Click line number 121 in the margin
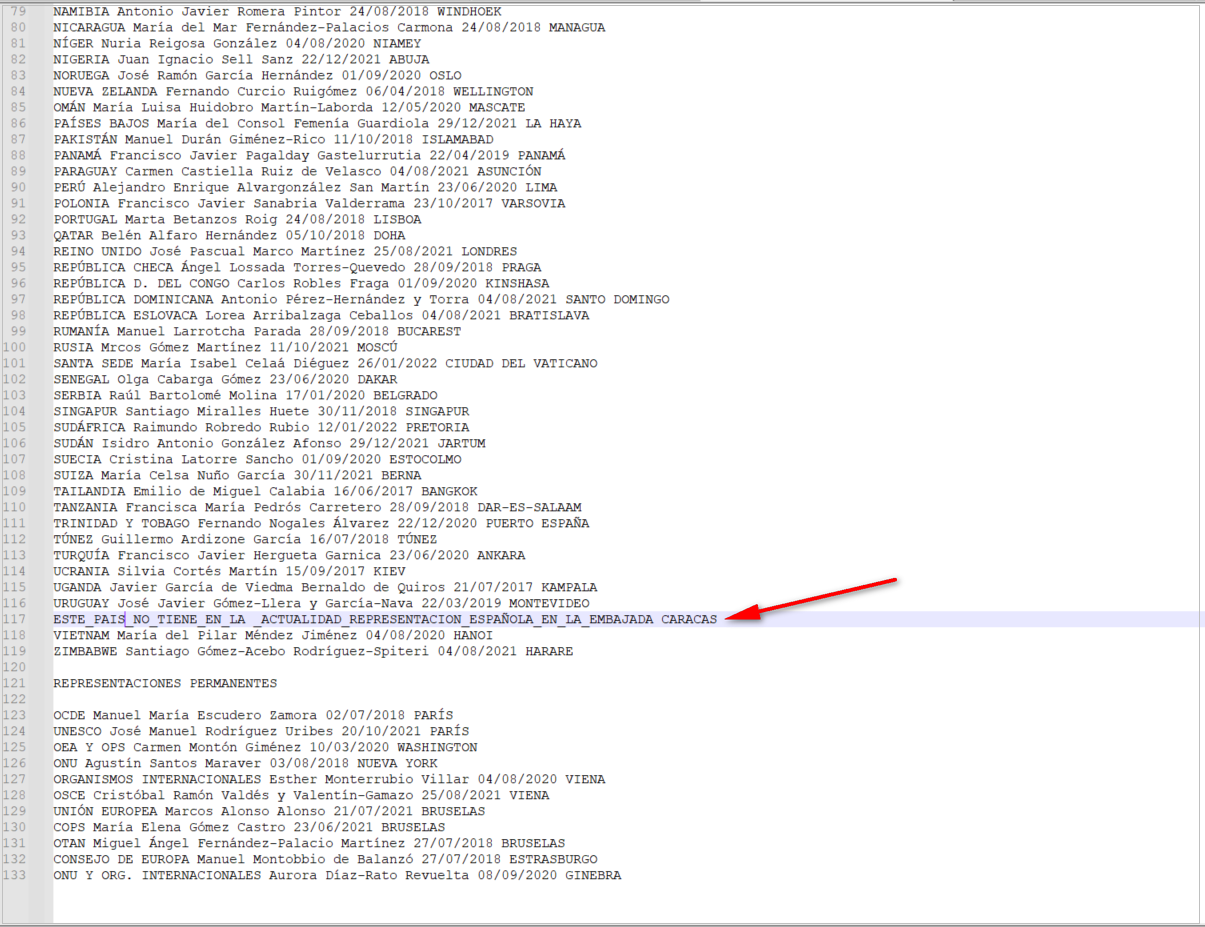The width and height of the screenshot is (1205, 927). 17,683
